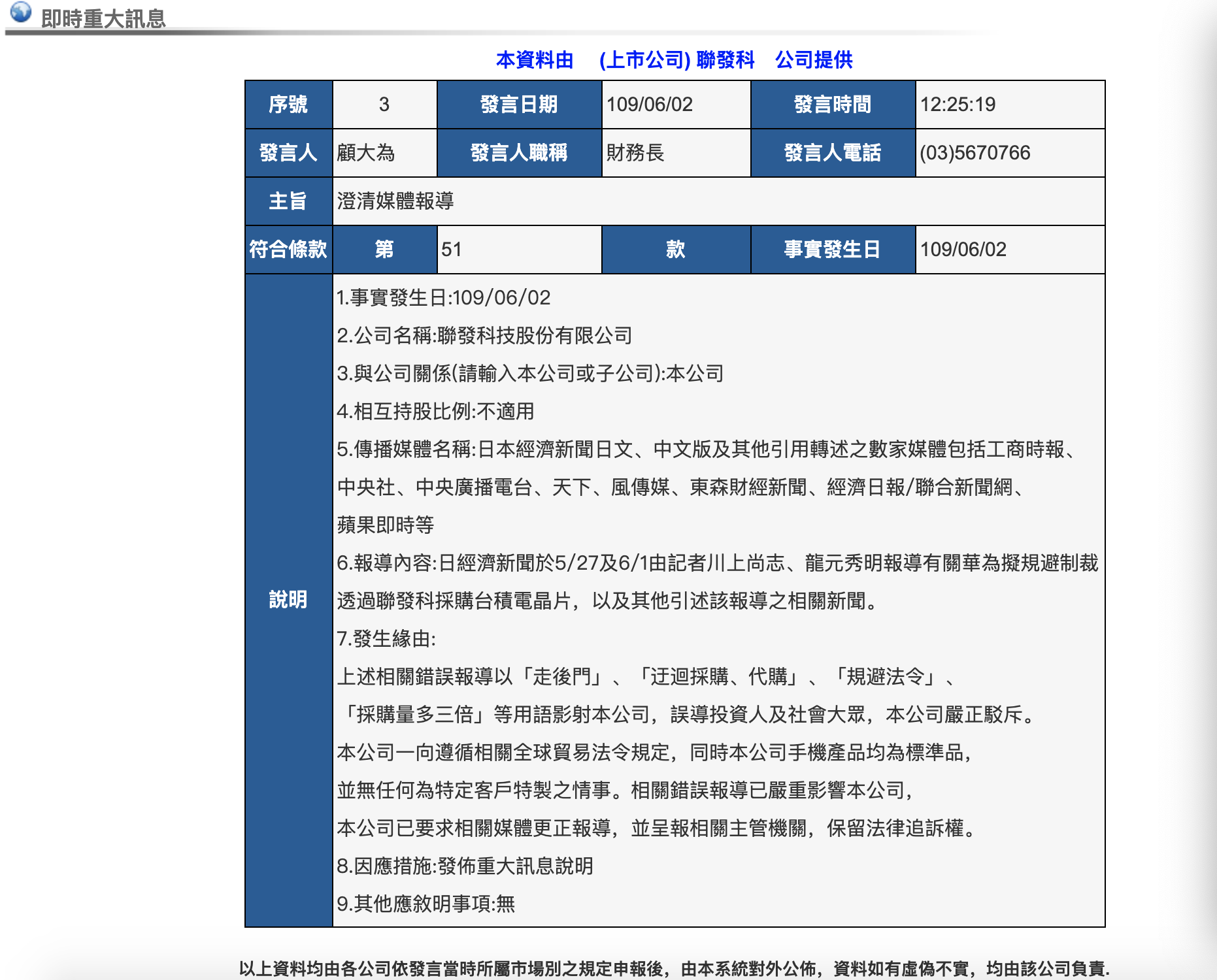This screenshot has width=1217, height=980.
Task: Click the spokesperson name 顧大為
Action: (x=366, y=153)
